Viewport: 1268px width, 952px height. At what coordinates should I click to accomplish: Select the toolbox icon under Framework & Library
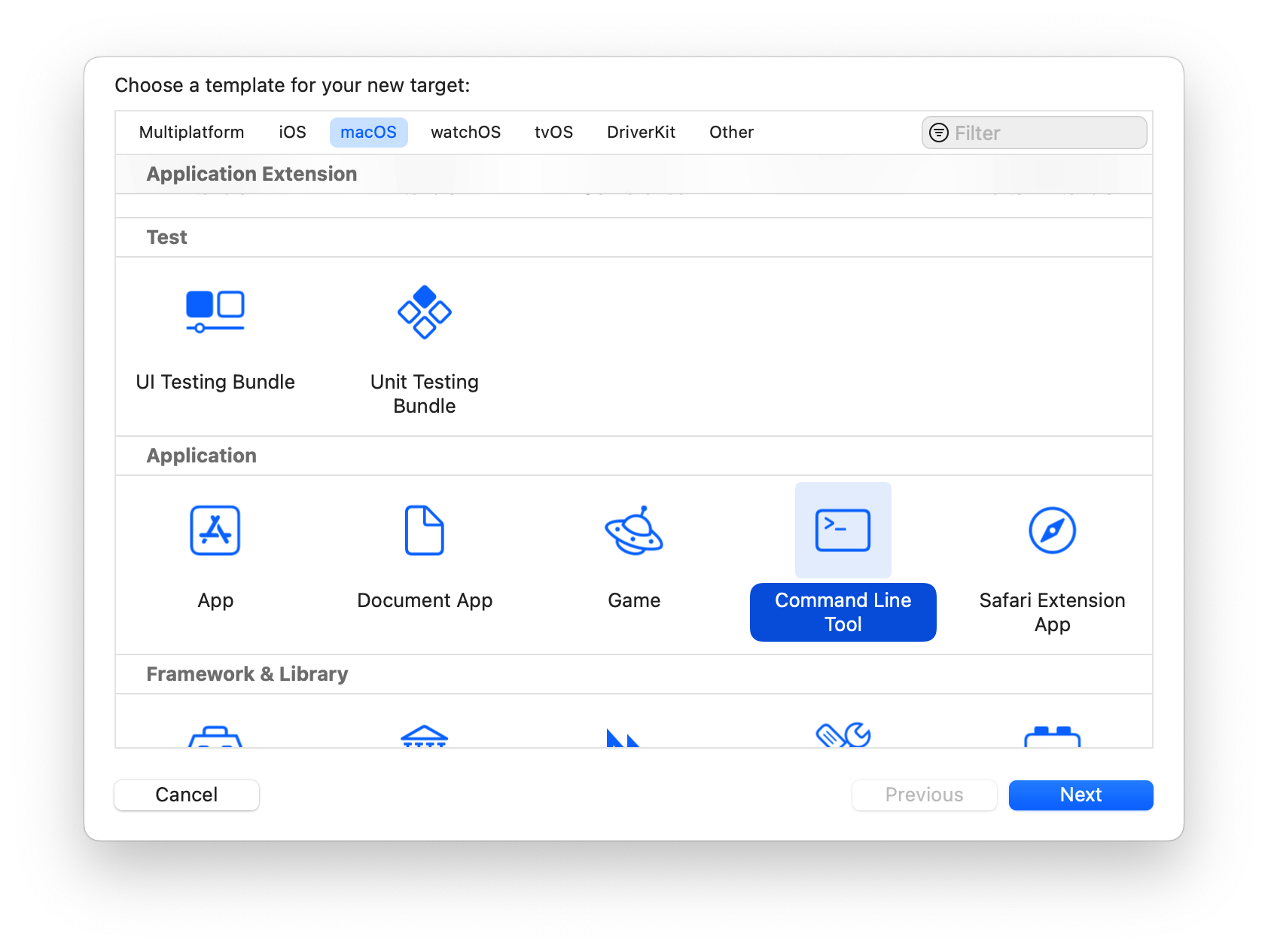pyautogui.click(x=215, y=736)
